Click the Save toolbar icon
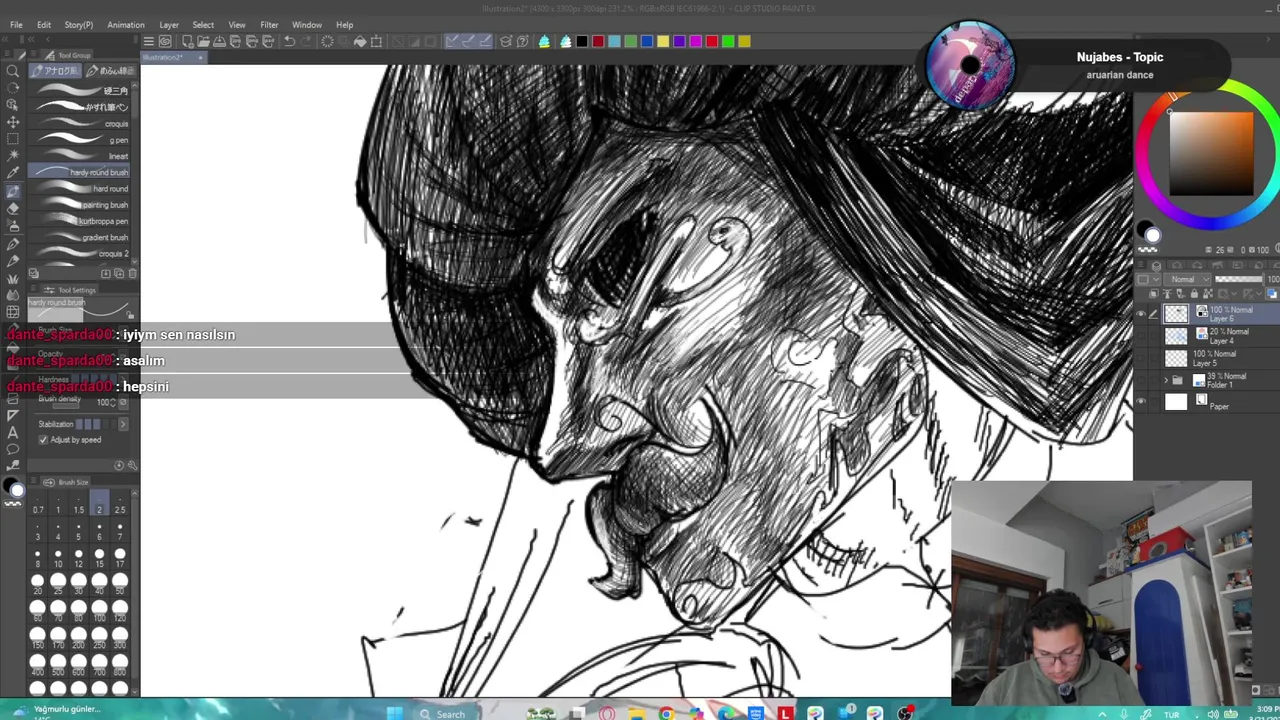Screen dimensions: 1280x720 click(220, 41)
